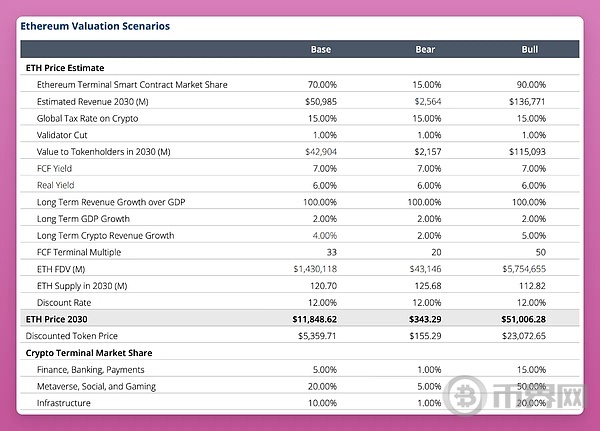This screenshot has width=600, height=431.
Task: Select the $50,985 estimated revenue value
Action: [x=321, y=101]
